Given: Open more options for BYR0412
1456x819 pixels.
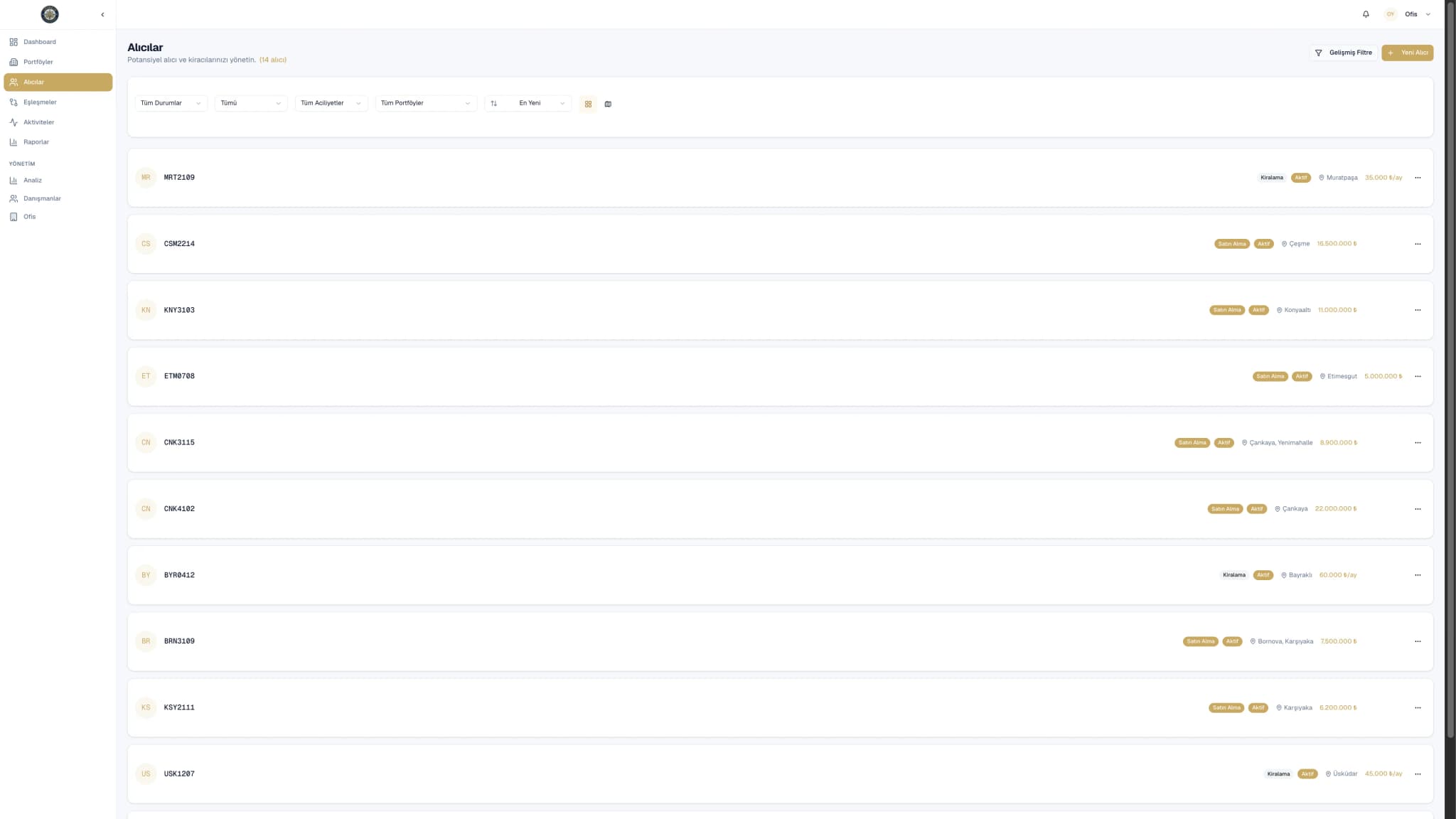Looking at the screenshot, I should click(x=1418, y=575).
